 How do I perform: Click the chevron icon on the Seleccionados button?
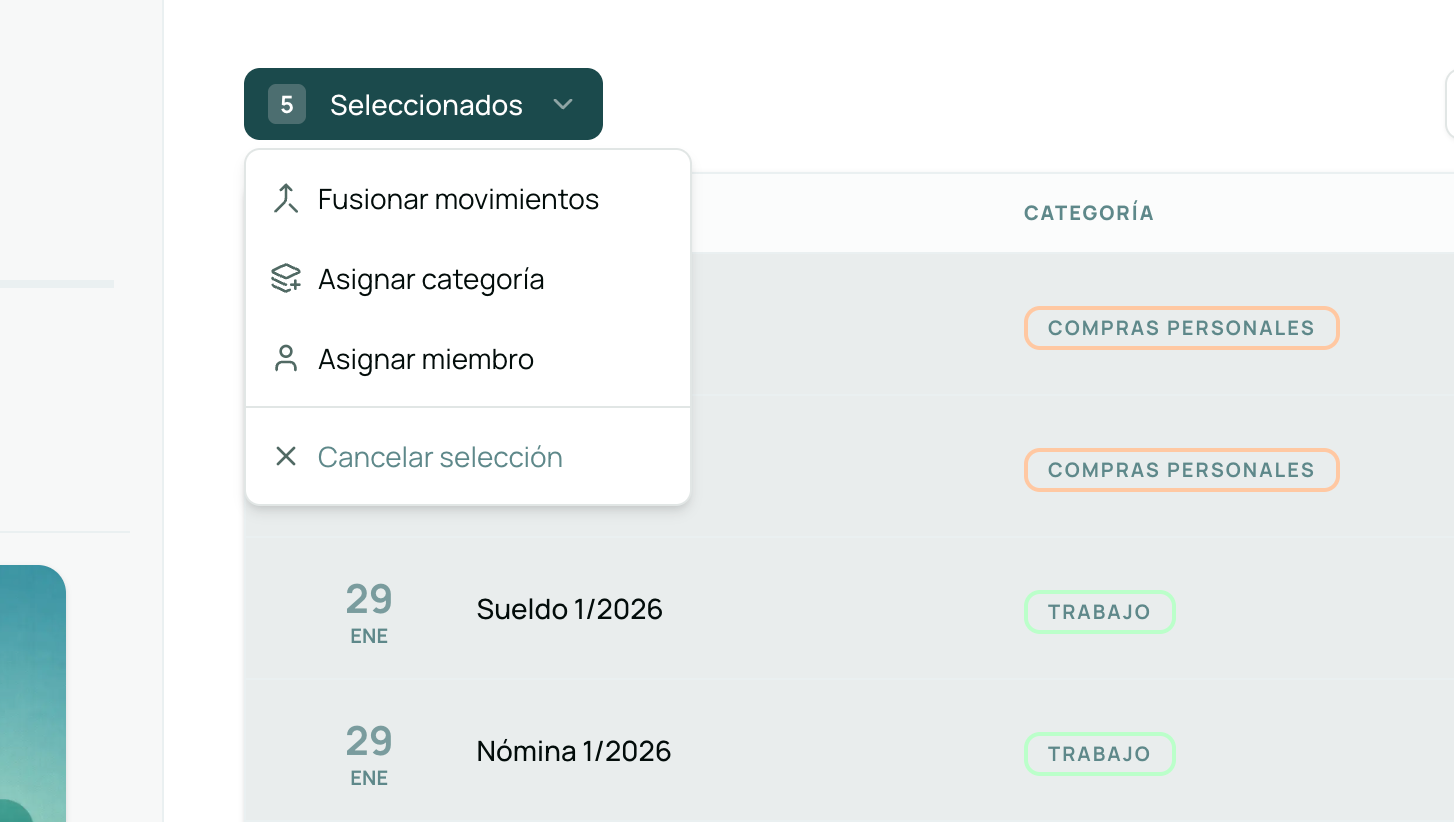pyautogui.click(x=563, y=104)
